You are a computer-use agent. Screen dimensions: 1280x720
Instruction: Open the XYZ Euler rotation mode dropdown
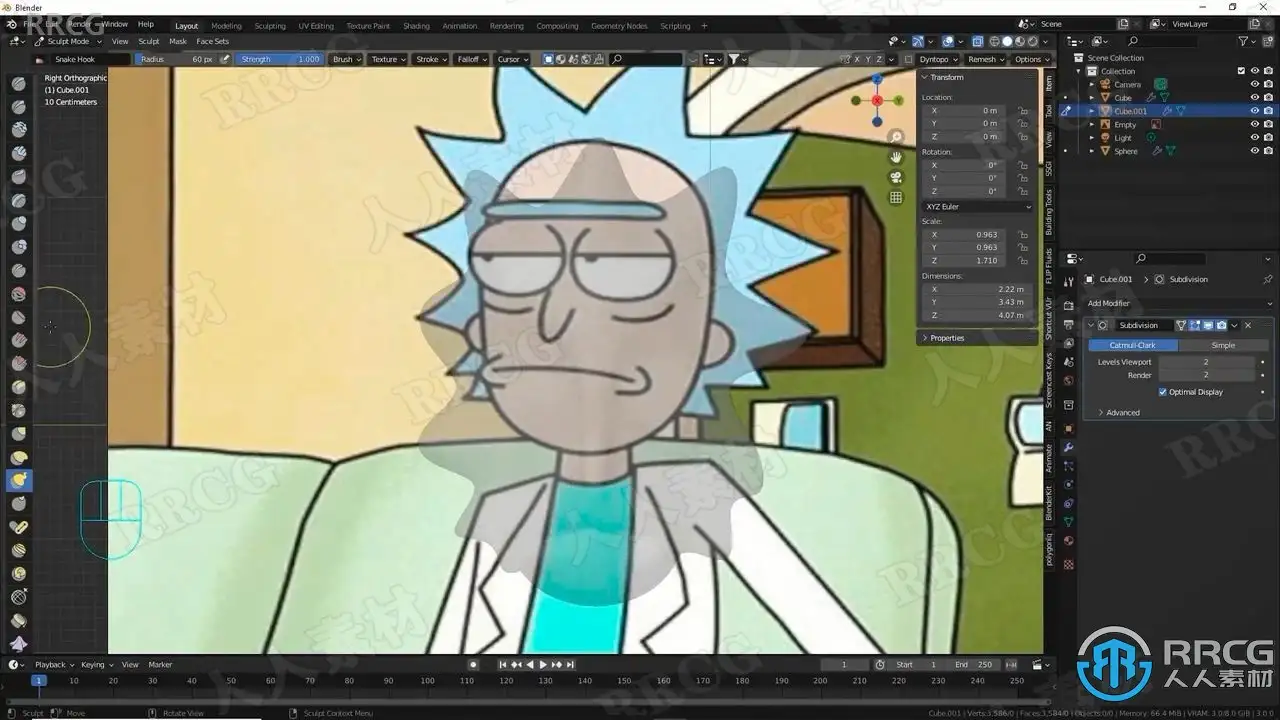coord(977,206)
